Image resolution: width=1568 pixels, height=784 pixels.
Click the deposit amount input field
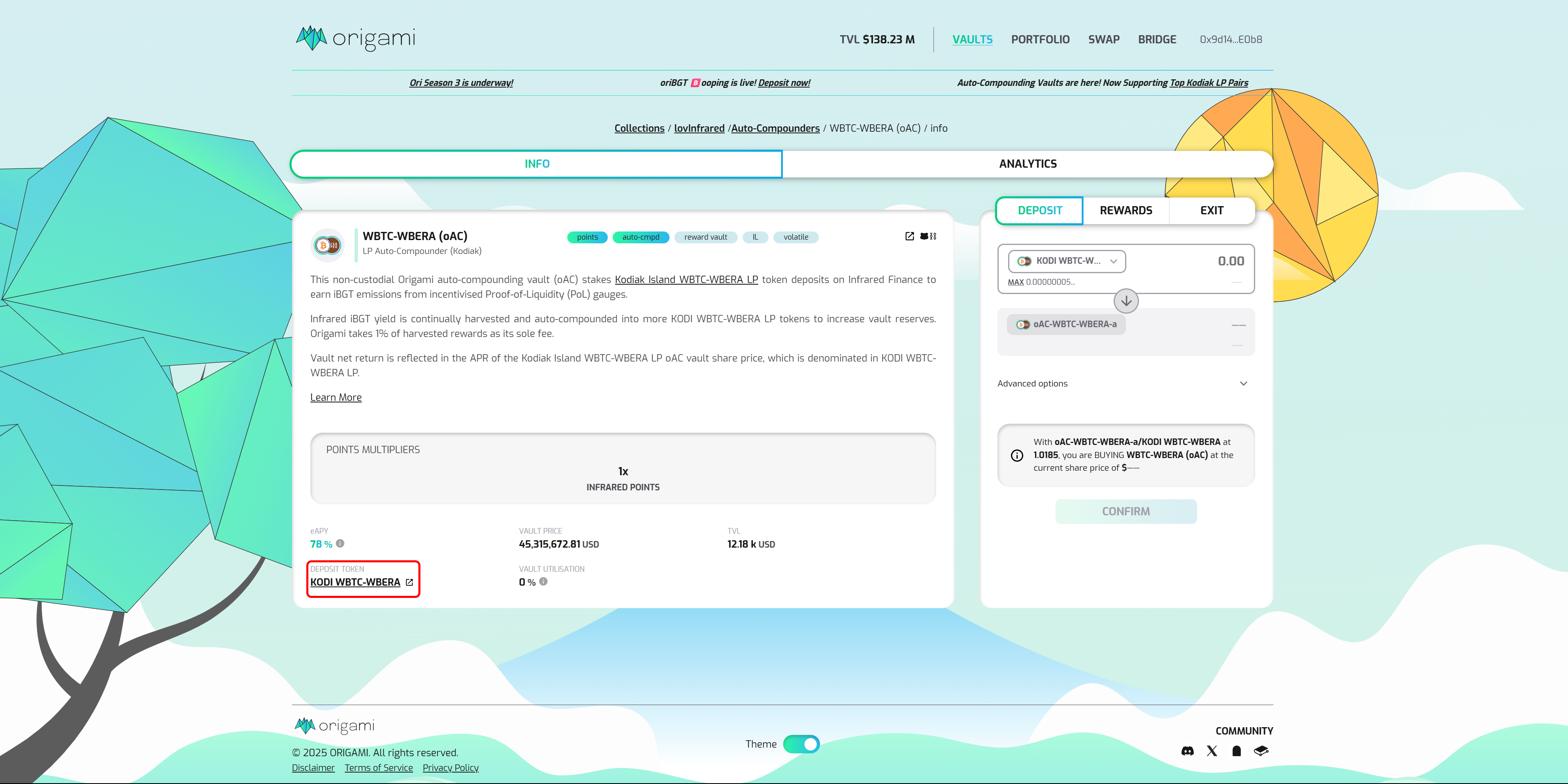pos(1193,261)
